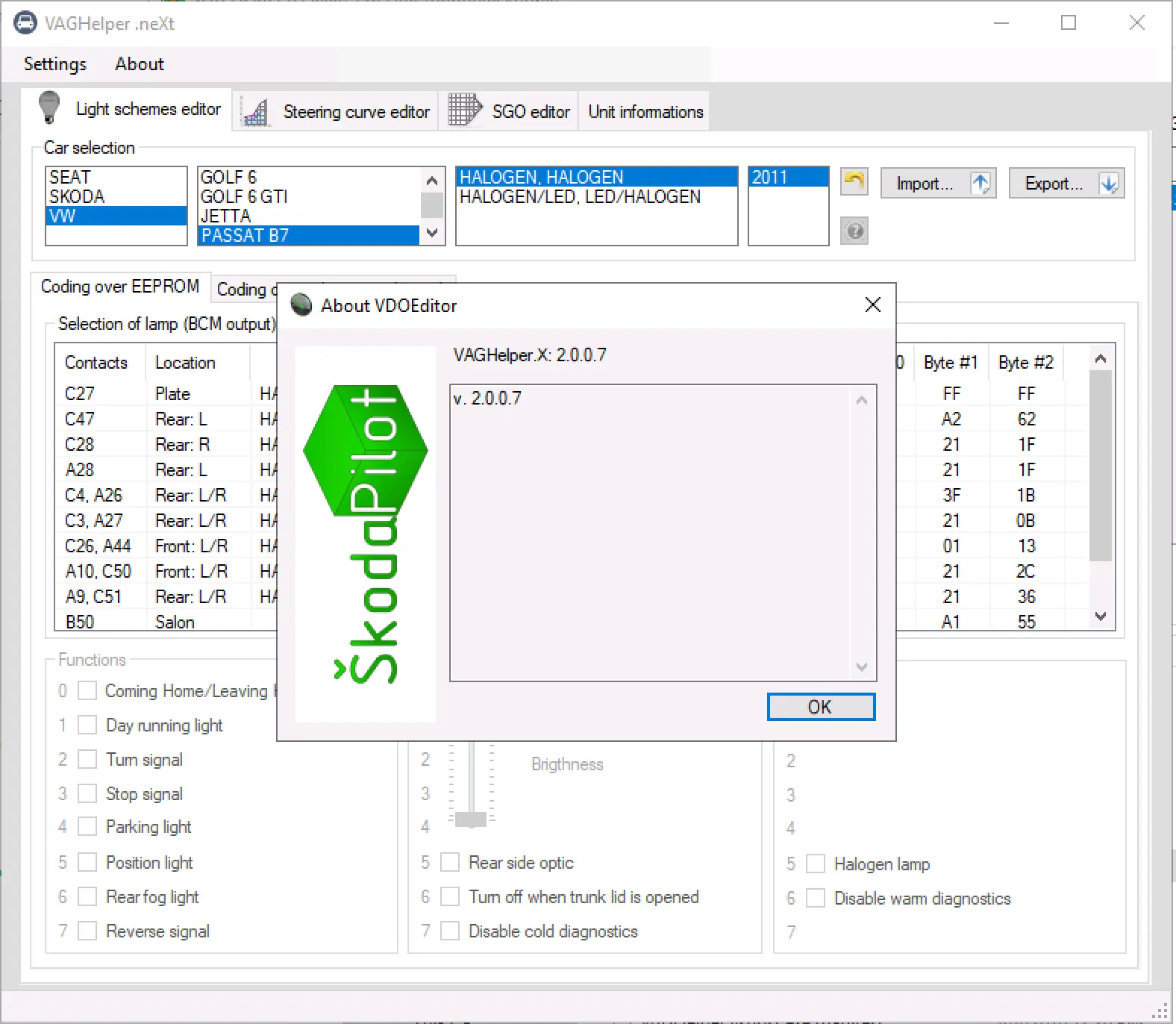Click the About VDOEditor dialog icon
The width and height of the screenshot is (1176, 1024).
pyautogui.click(x=301, y=305)
